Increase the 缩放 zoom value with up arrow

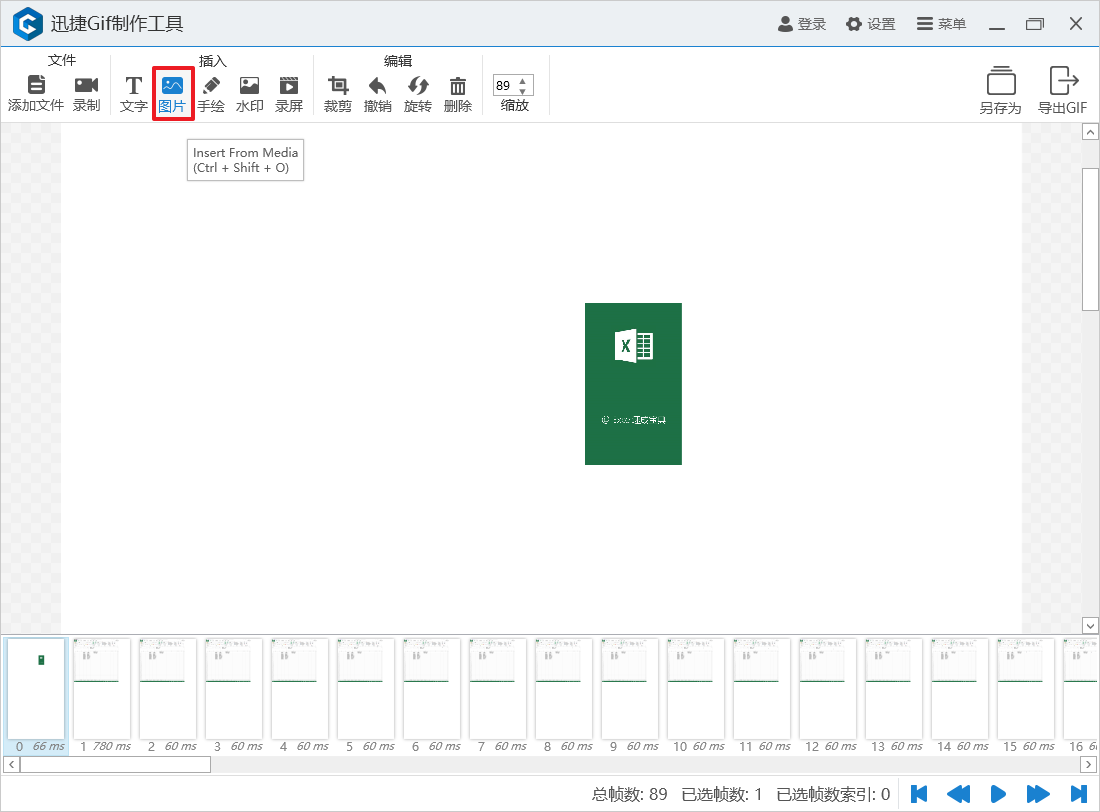coord(522,80)
